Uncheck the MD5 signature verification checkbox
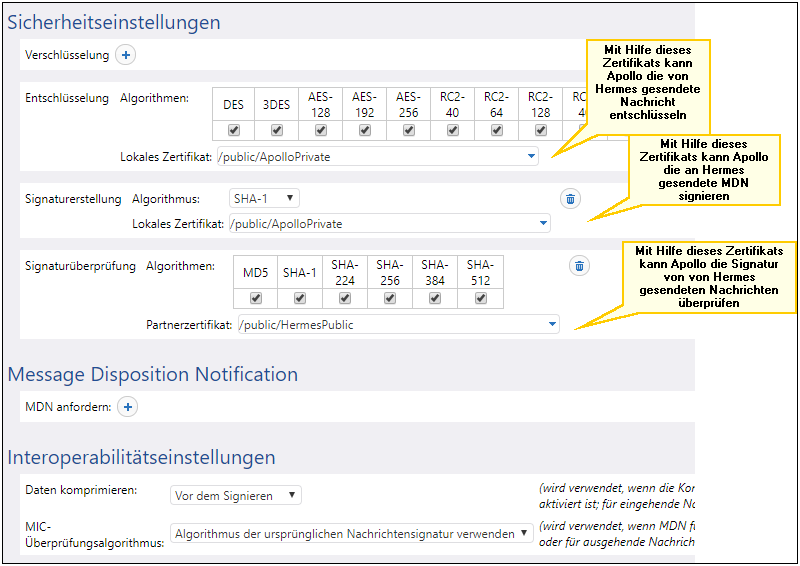800x566 pixels. 255,298
